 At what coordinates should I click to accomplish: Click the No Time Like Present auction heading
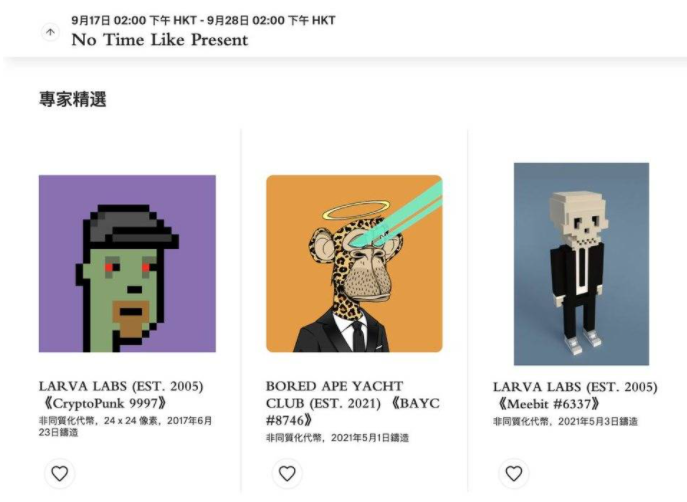(160, 40)
